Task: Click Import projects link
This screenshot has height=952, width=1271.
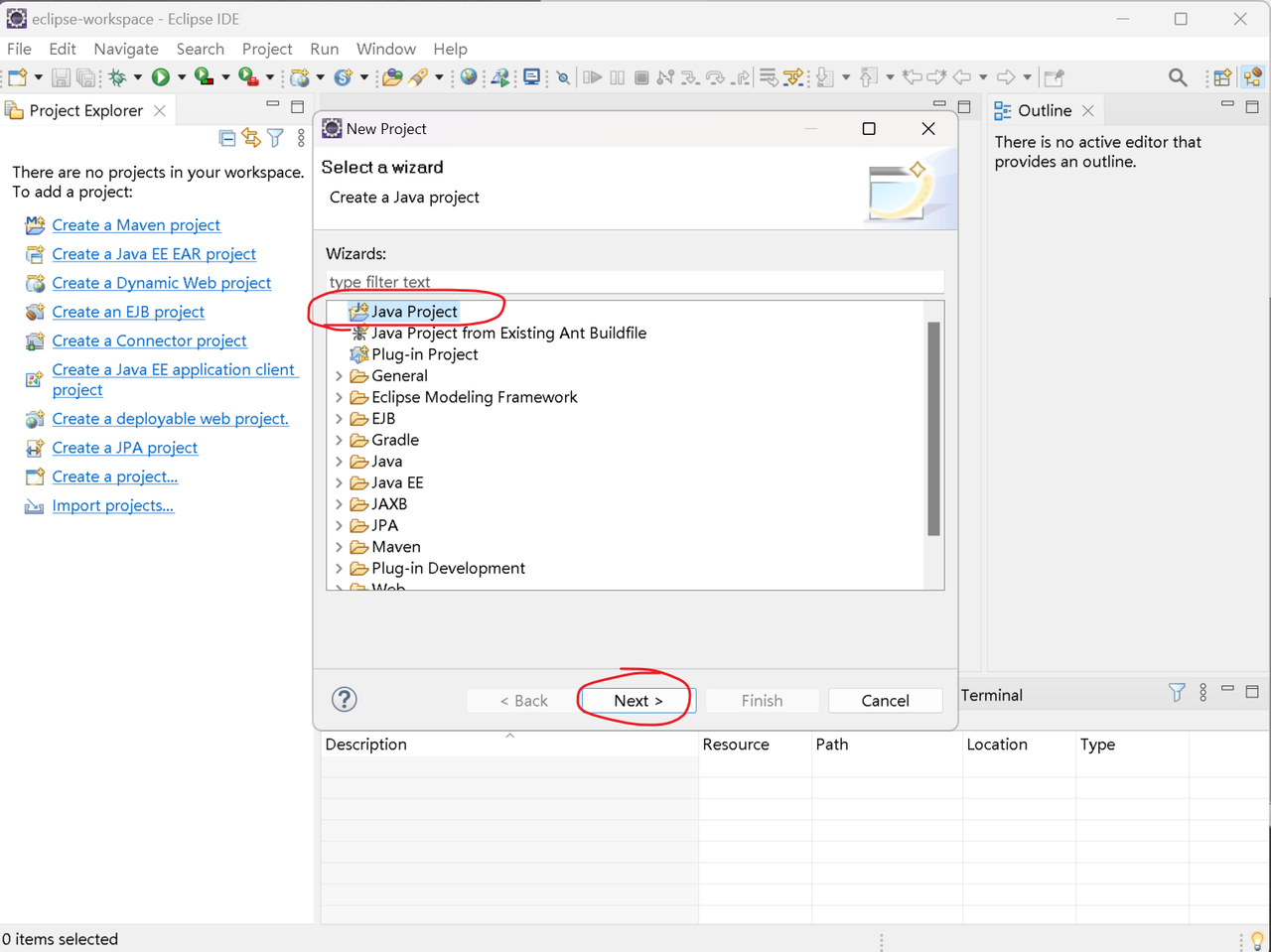Action: [112, 505]
